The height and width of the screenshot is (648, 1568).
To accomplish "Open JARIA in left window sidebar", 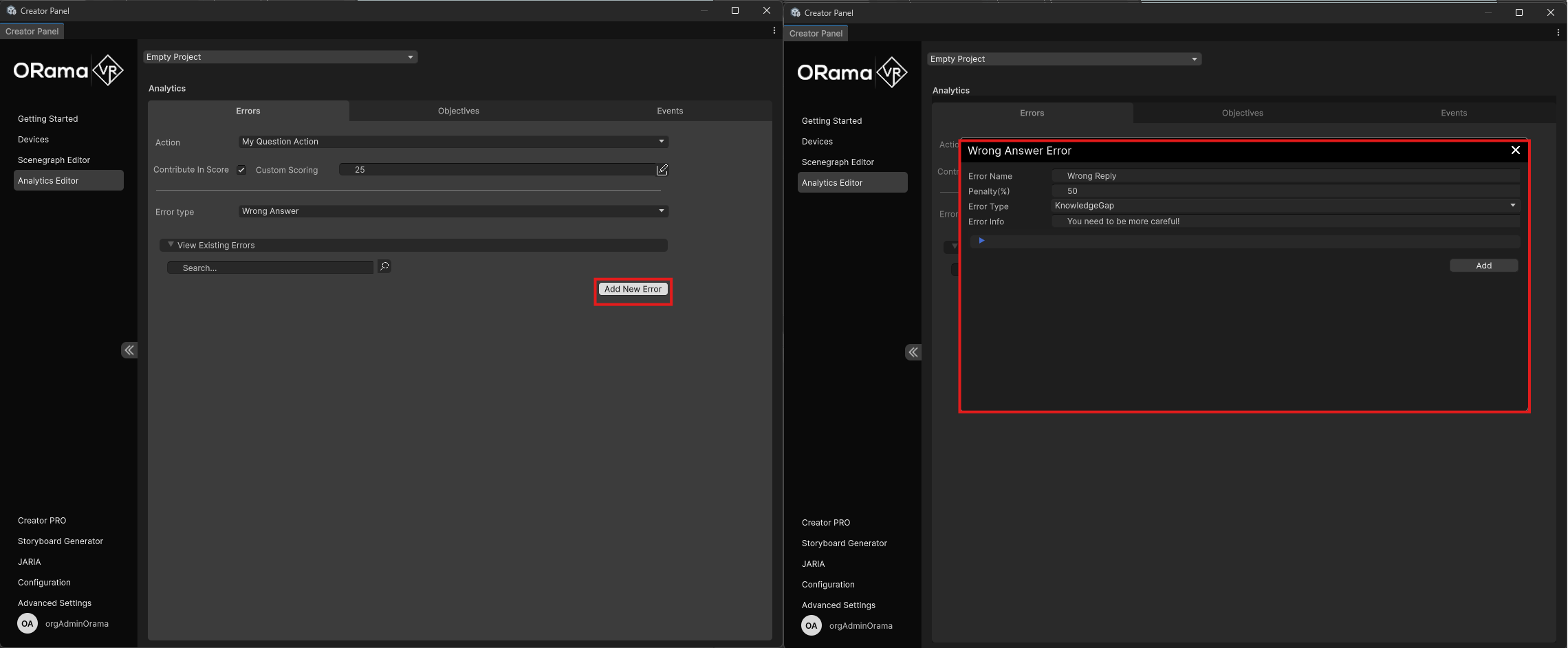I will click(30, 562).
